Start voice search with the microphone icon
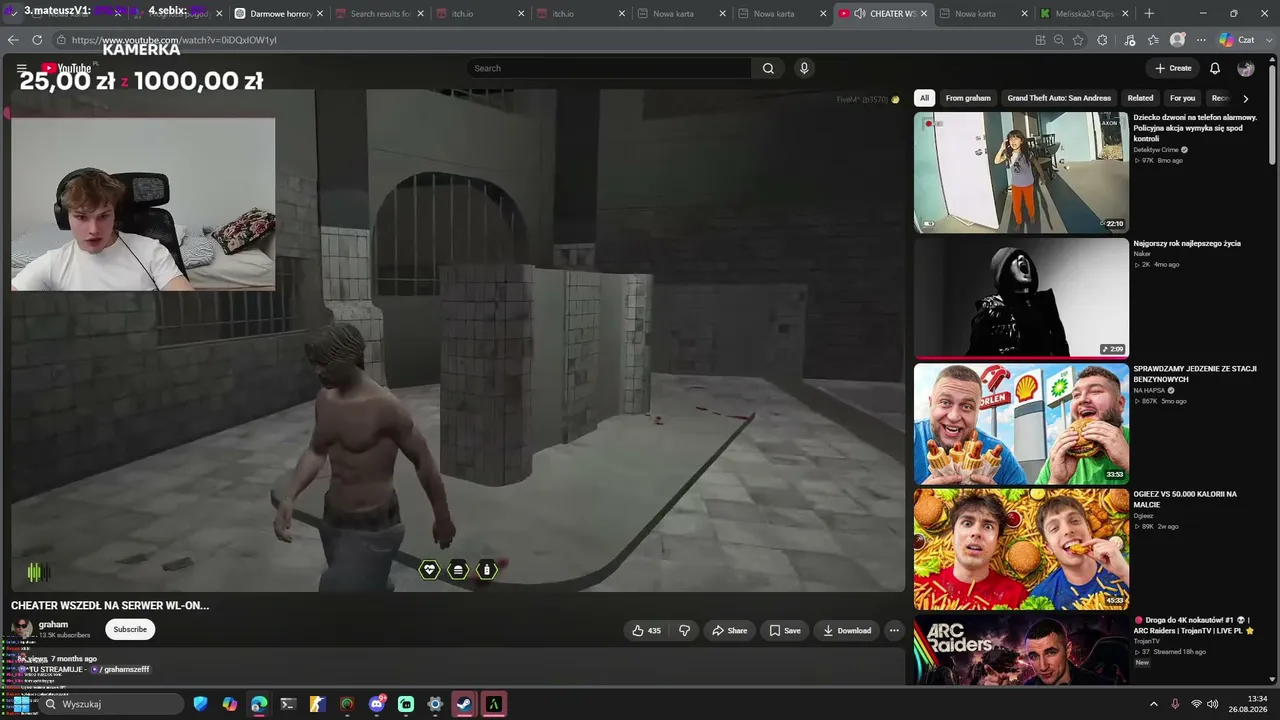The width and height of the screenshot is (1280, 720). point(804,68)
